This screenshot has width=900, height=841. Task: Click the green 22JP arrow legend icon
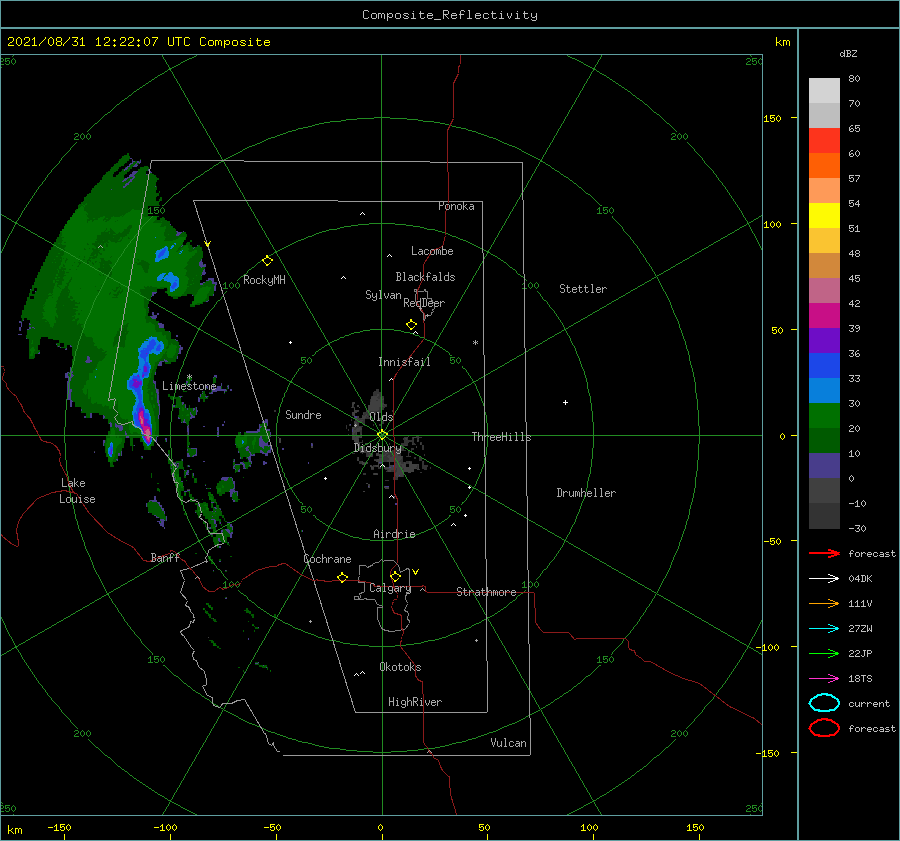(824, 653)
